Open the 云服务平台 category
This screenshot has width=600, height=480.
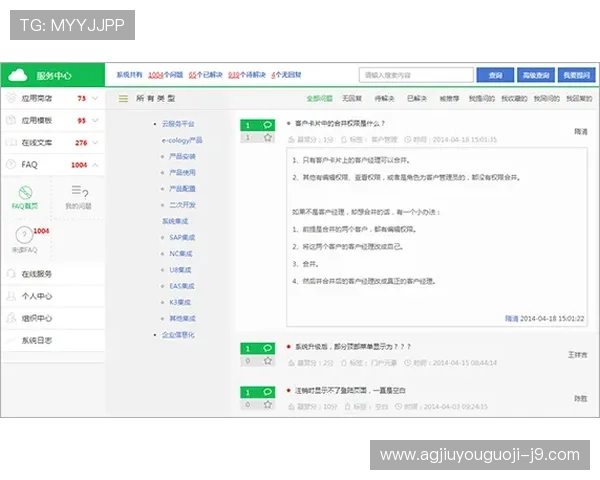coord(178,124)
